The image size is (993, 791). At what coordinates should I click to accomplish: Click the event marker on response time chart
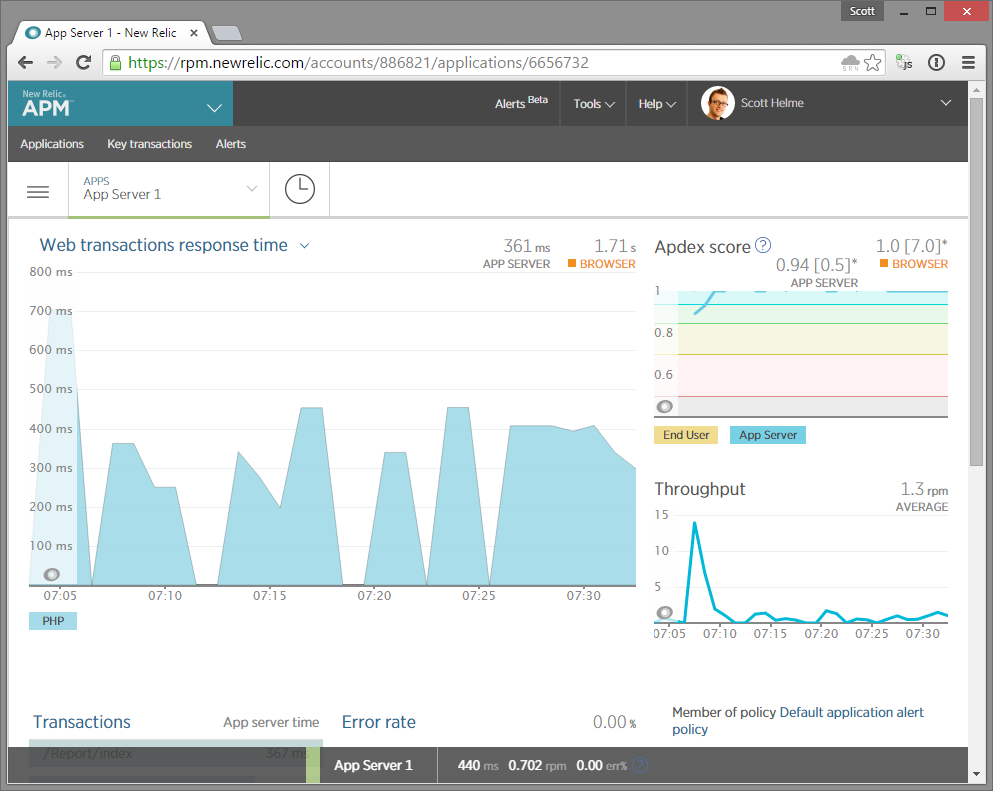(x=52, y=574)
